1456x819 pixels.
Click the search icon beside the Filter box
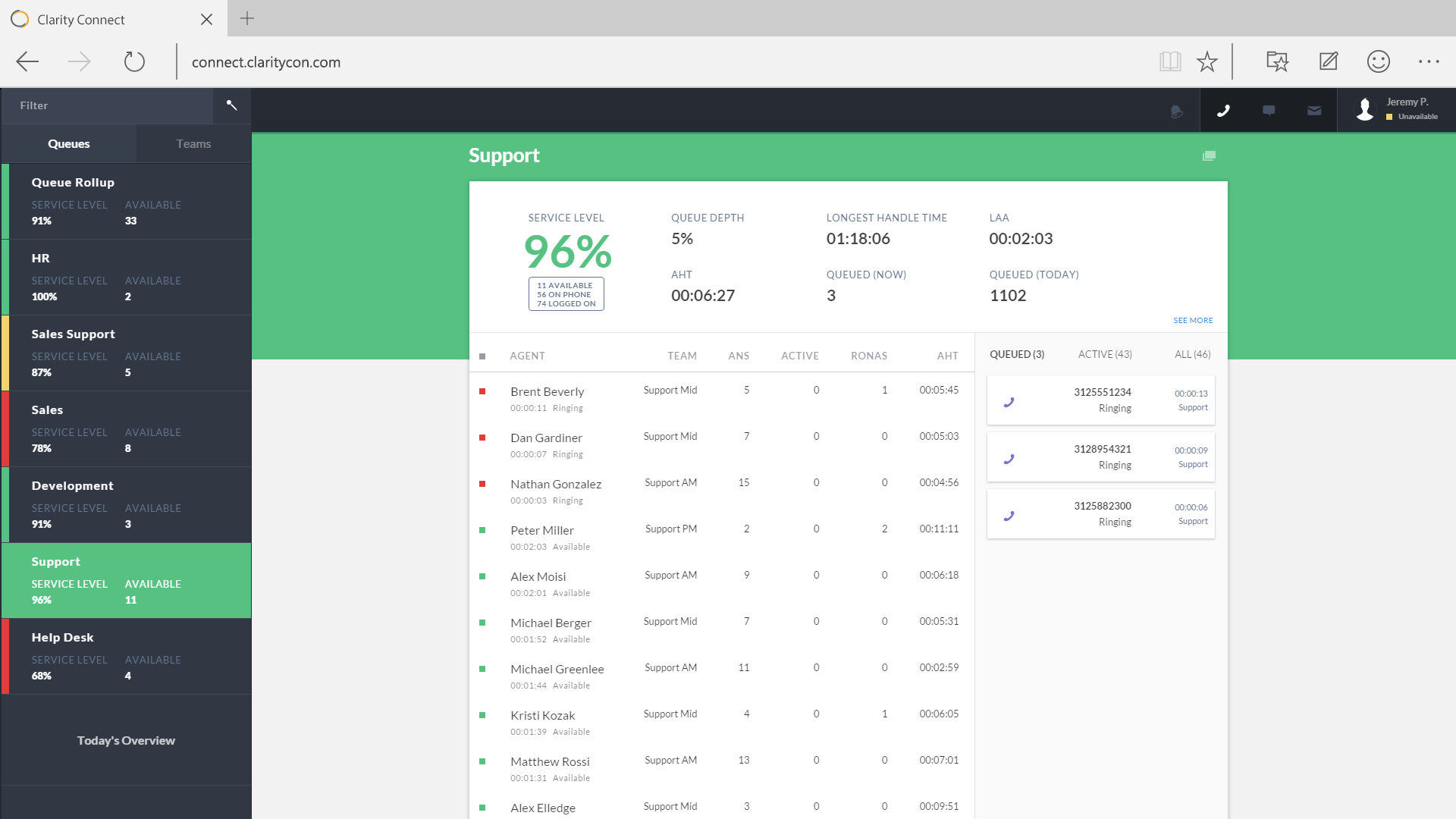click(x=232, y=105)
